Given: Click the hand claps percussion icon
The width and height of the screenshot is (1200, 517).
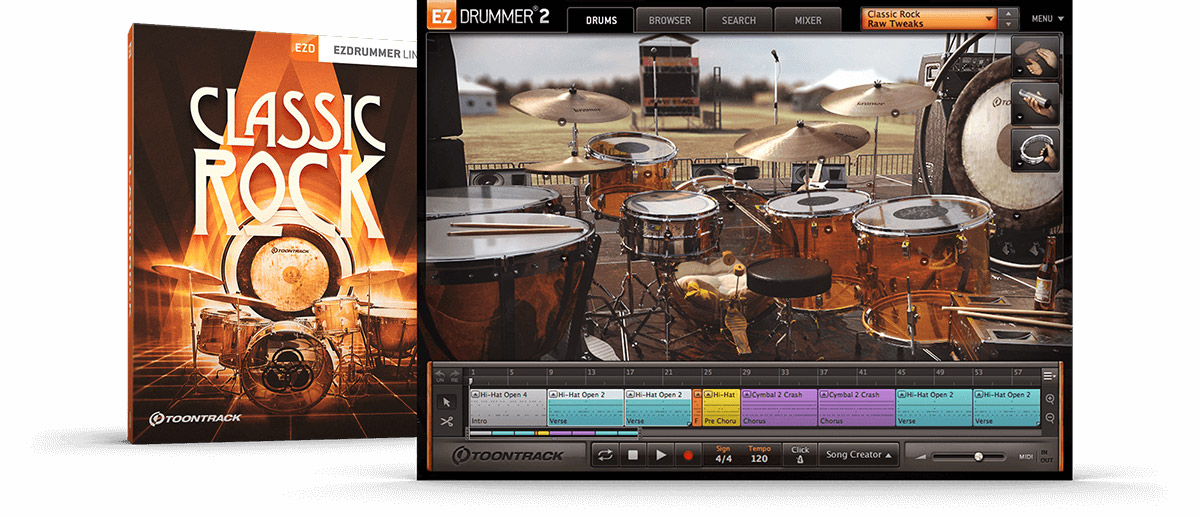Looking at the screenshot, I should (1034, 58).
